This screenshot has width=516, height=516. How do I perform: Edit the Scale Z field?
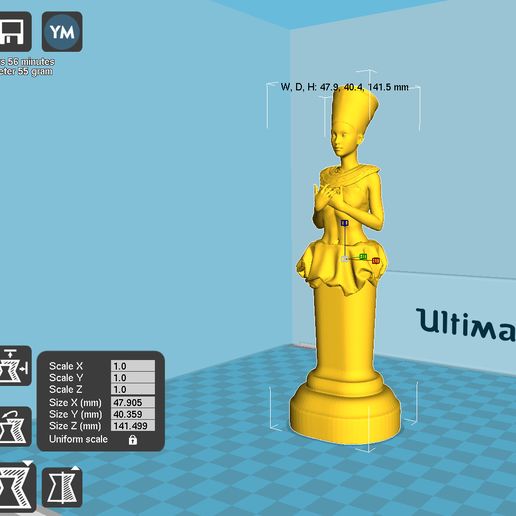[133, 389]
